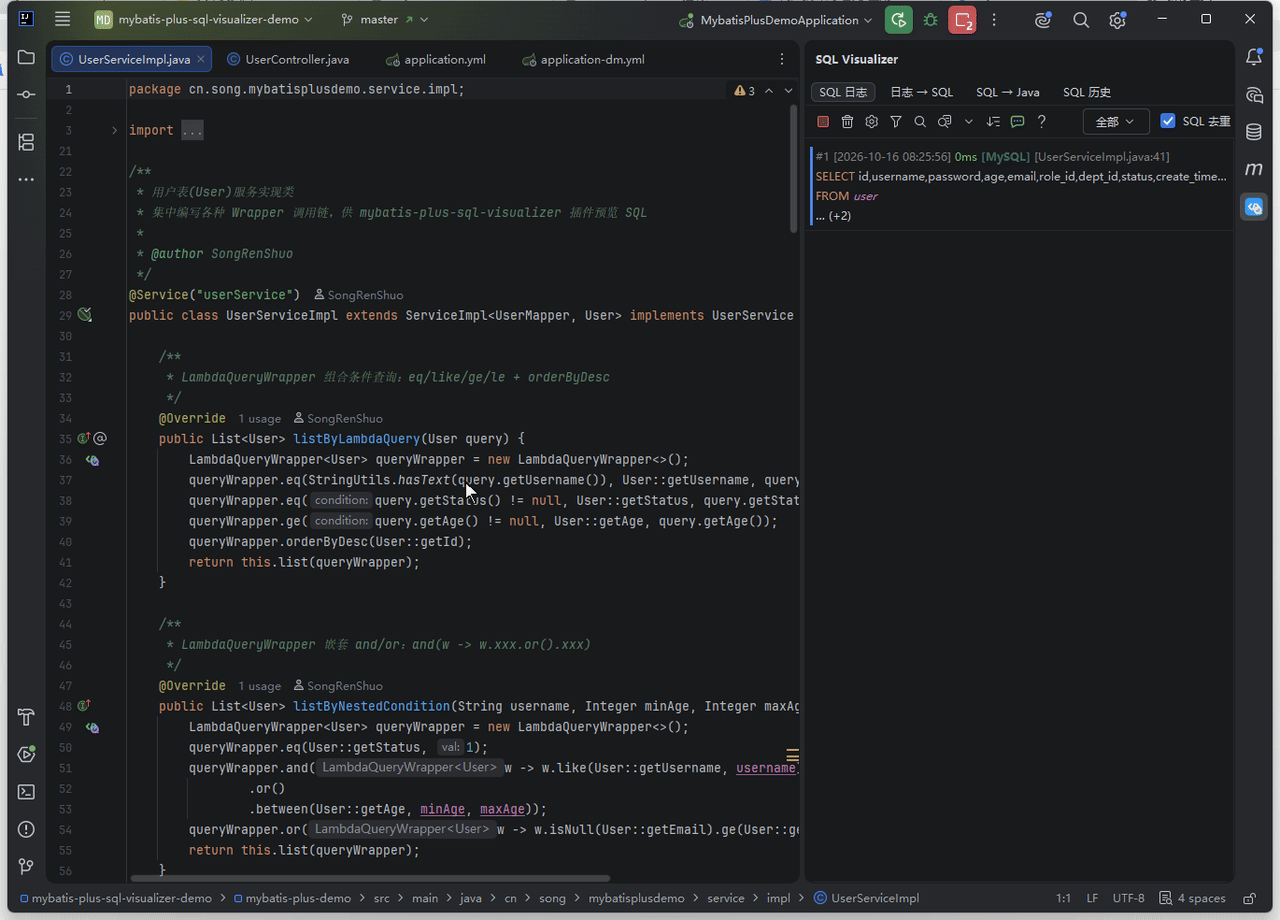Open the Database tool window
1280x920 pixels.
pos(1254,132)
